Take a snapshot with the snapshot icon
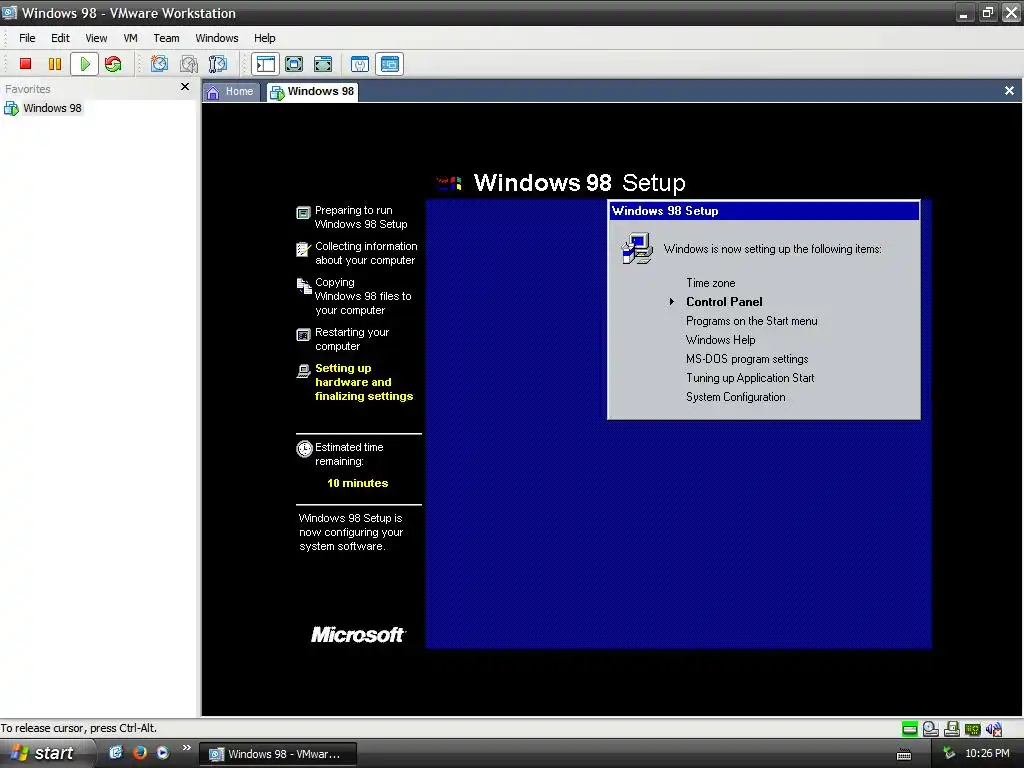 click(x=159, y=63)
